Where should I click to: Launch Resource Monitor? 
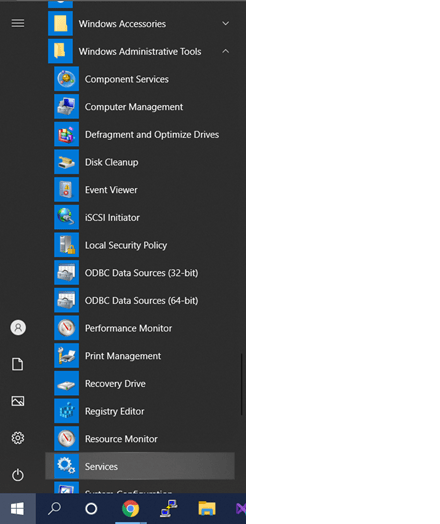click(x=121, y=439)
